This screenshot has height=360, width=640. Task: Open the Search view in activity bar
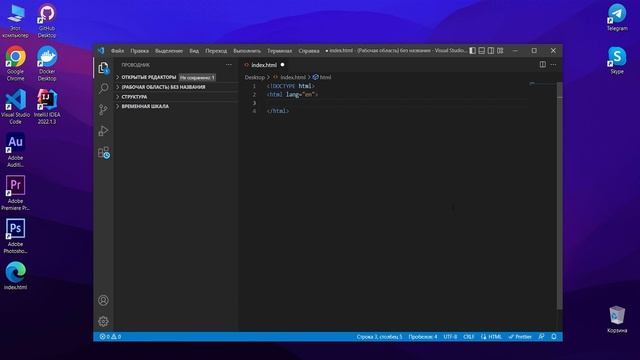pyautogui.click(x=103, y=88)
